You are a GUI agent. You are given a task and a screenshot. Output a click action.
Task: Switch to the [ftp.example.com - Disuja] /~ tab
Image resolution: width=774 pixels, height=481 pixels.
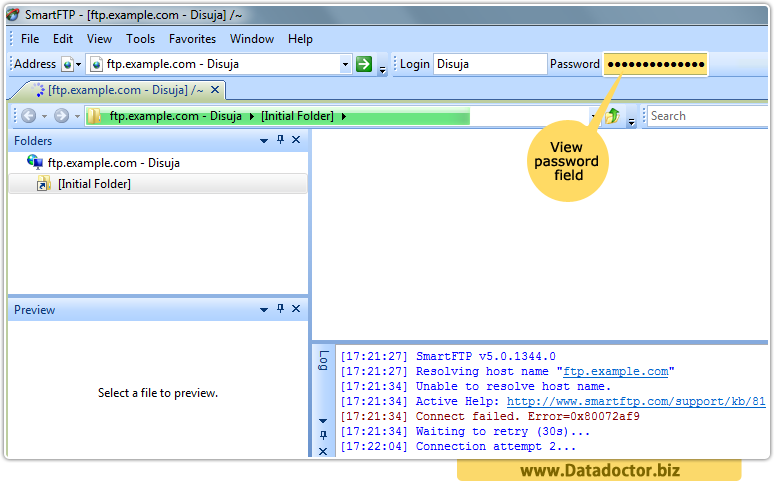coord(125,90)
